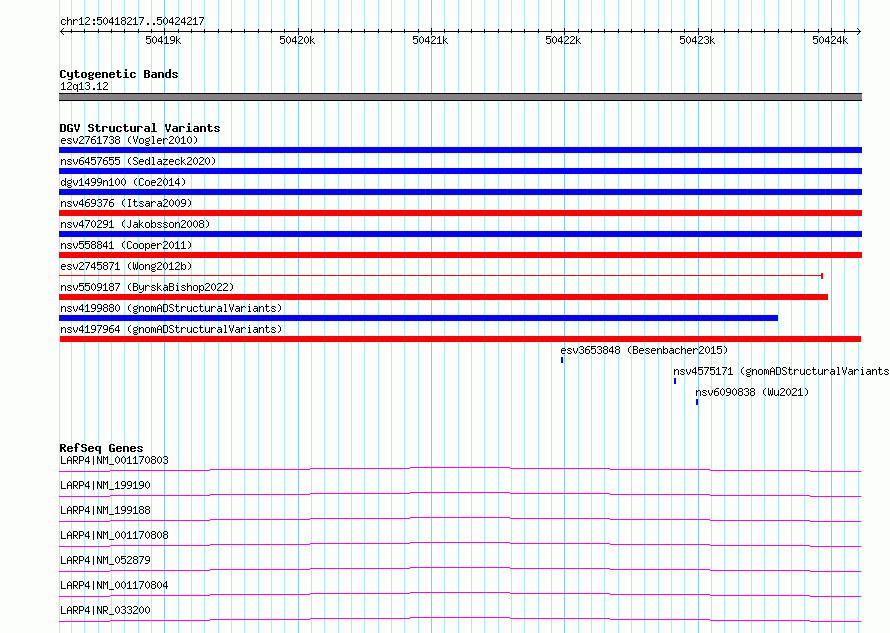Click the esv3653848 (Besenbacher2015) label
Image resolution: width=890 pixels, height=633 pixels.
644,350
